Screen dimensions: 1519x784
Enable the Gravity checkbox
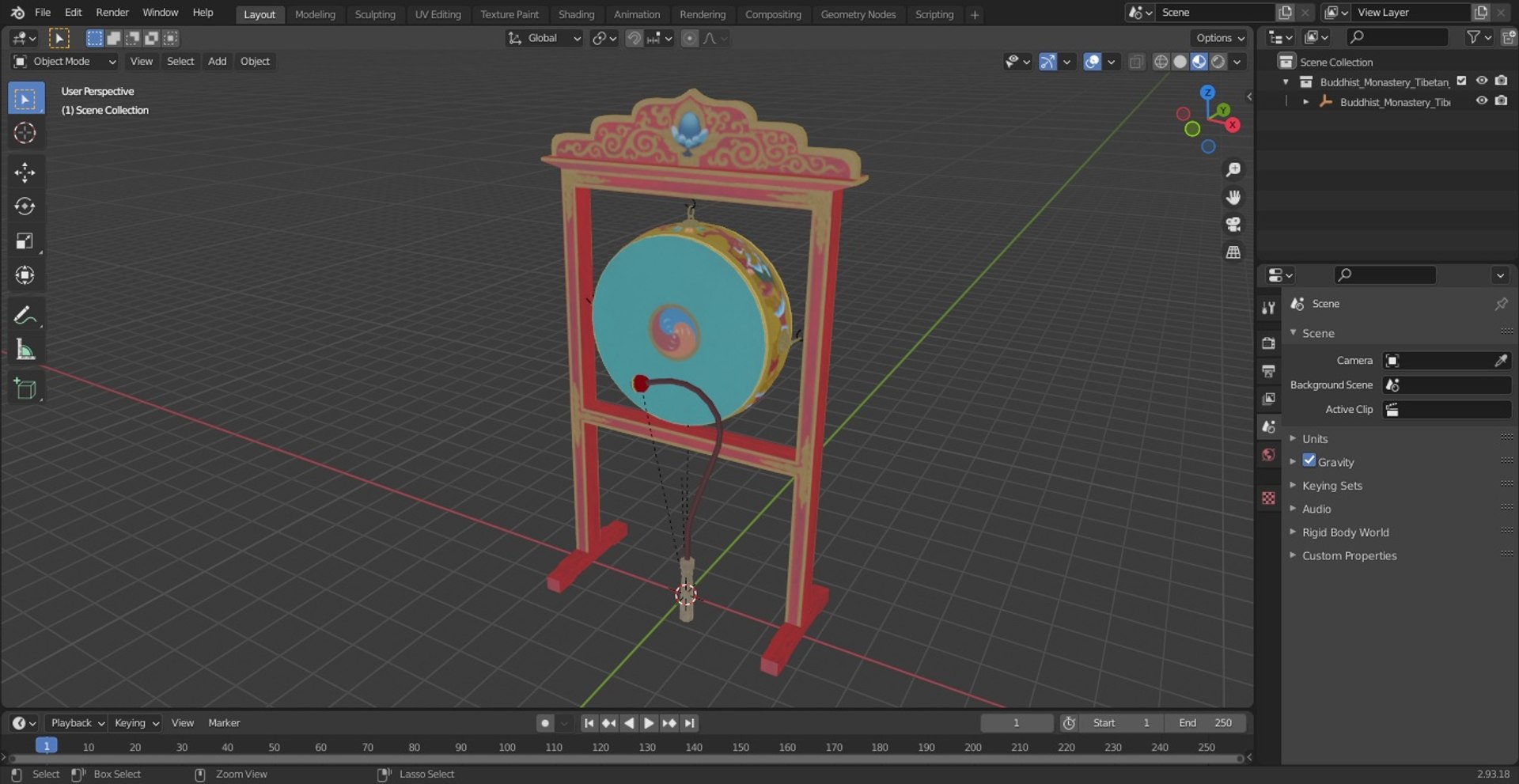point(1309,460)
